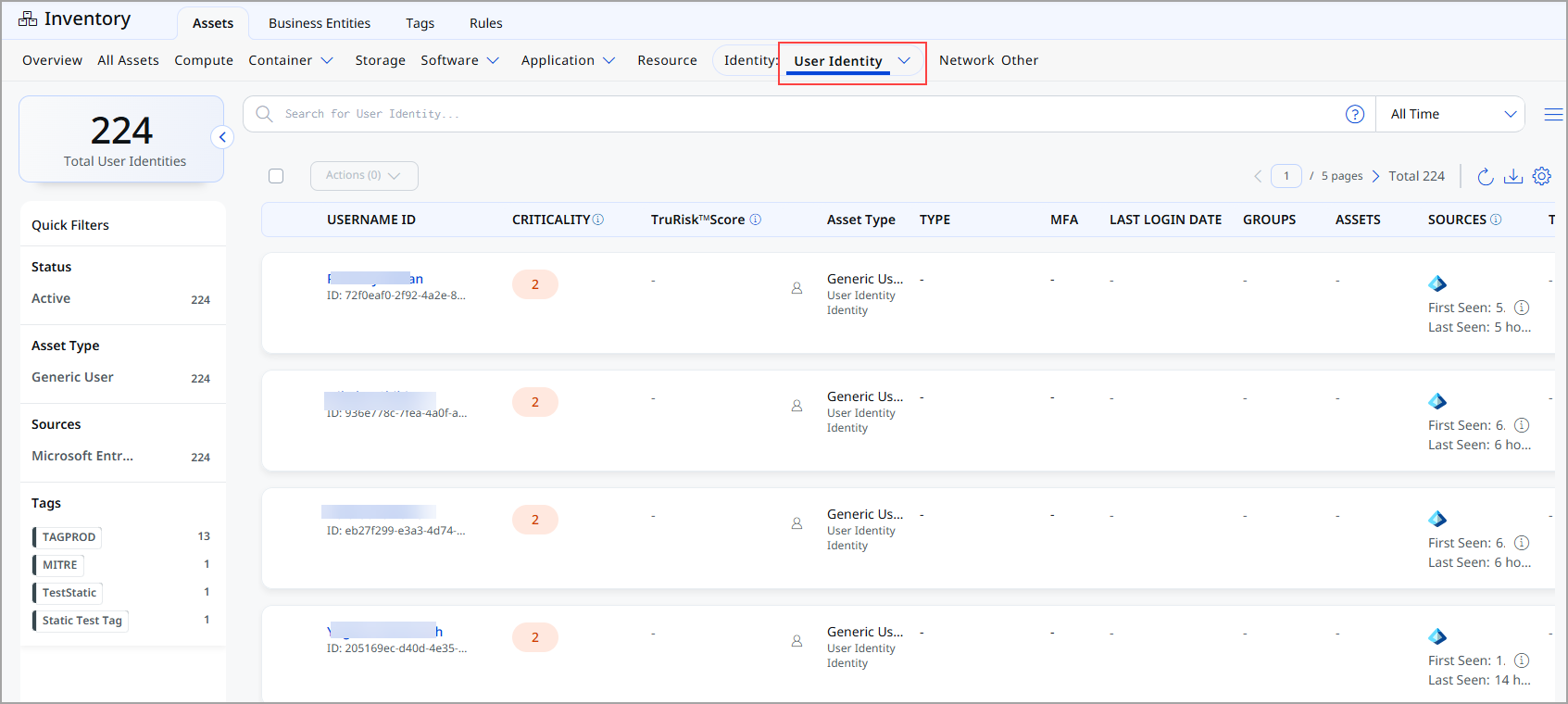Open the Rules tab
Viewport: 1568px width, 704px height.
click(485, 23)
